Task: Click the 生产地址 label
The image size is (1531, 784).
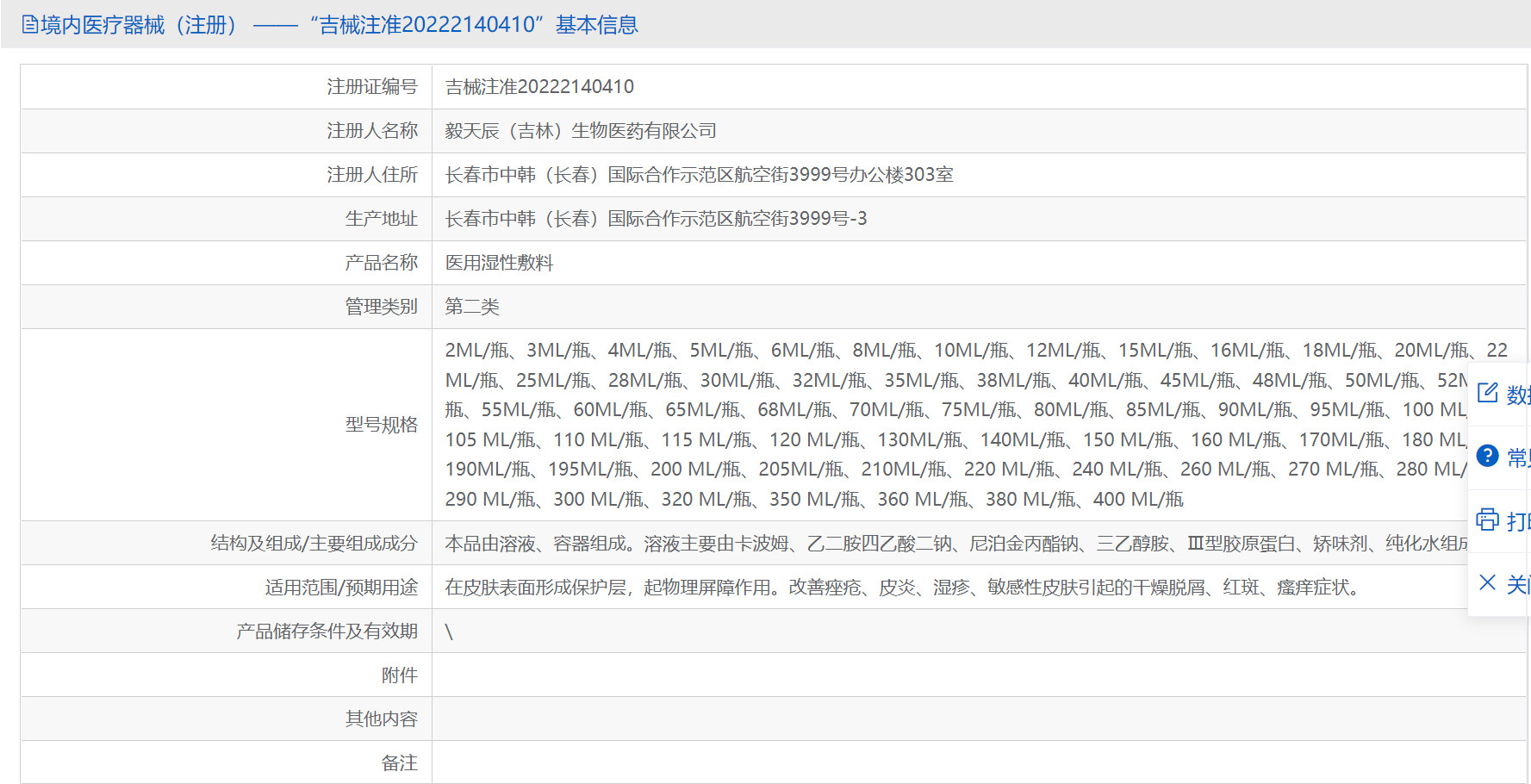Action: (x=382, y=219)
